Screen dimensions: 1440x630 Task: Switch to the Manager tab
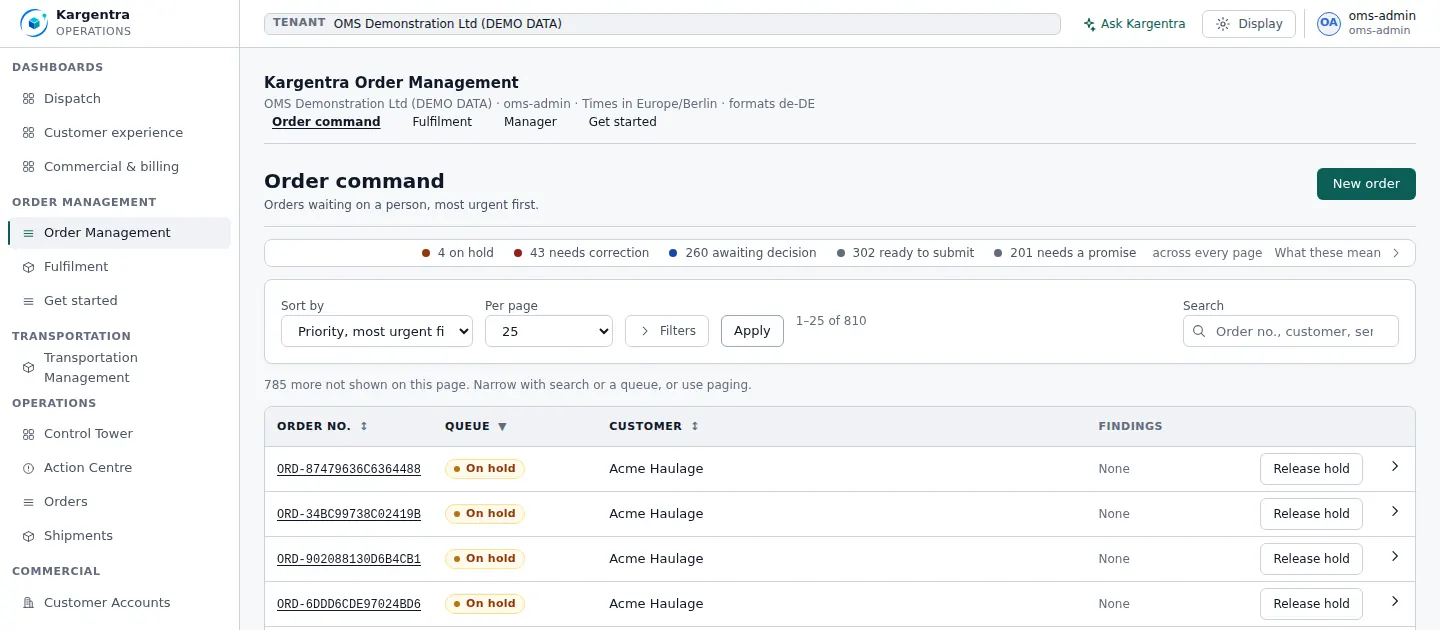click(530, 122)
